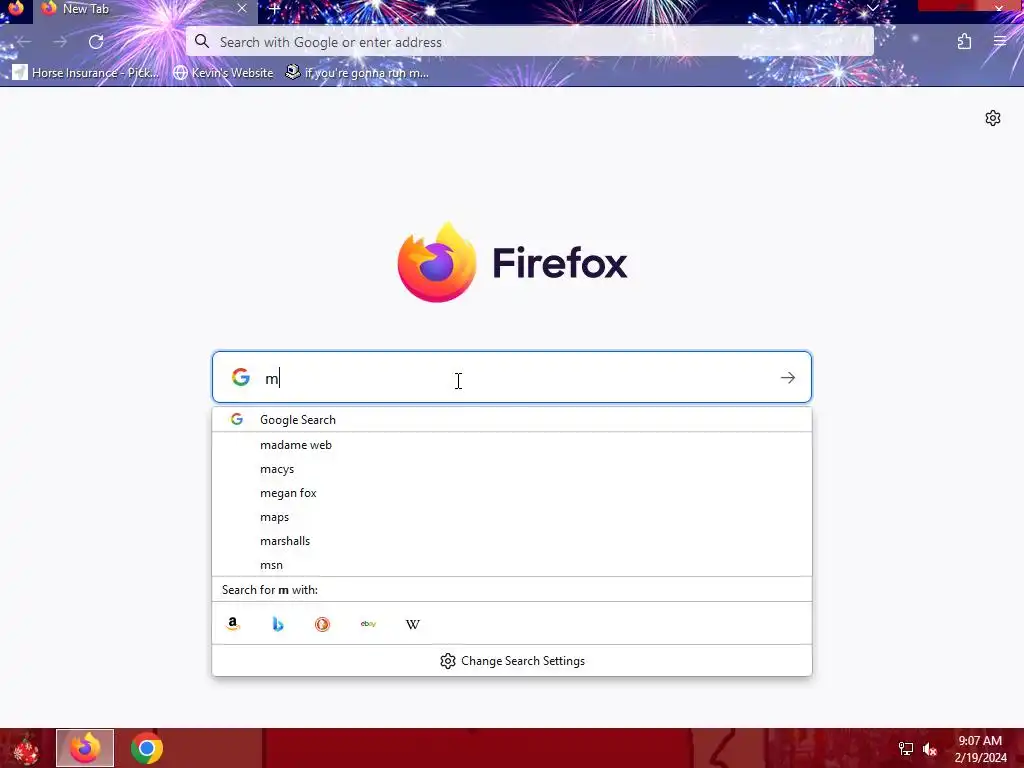Open the Extensions puzzle icon

(964, 42)
